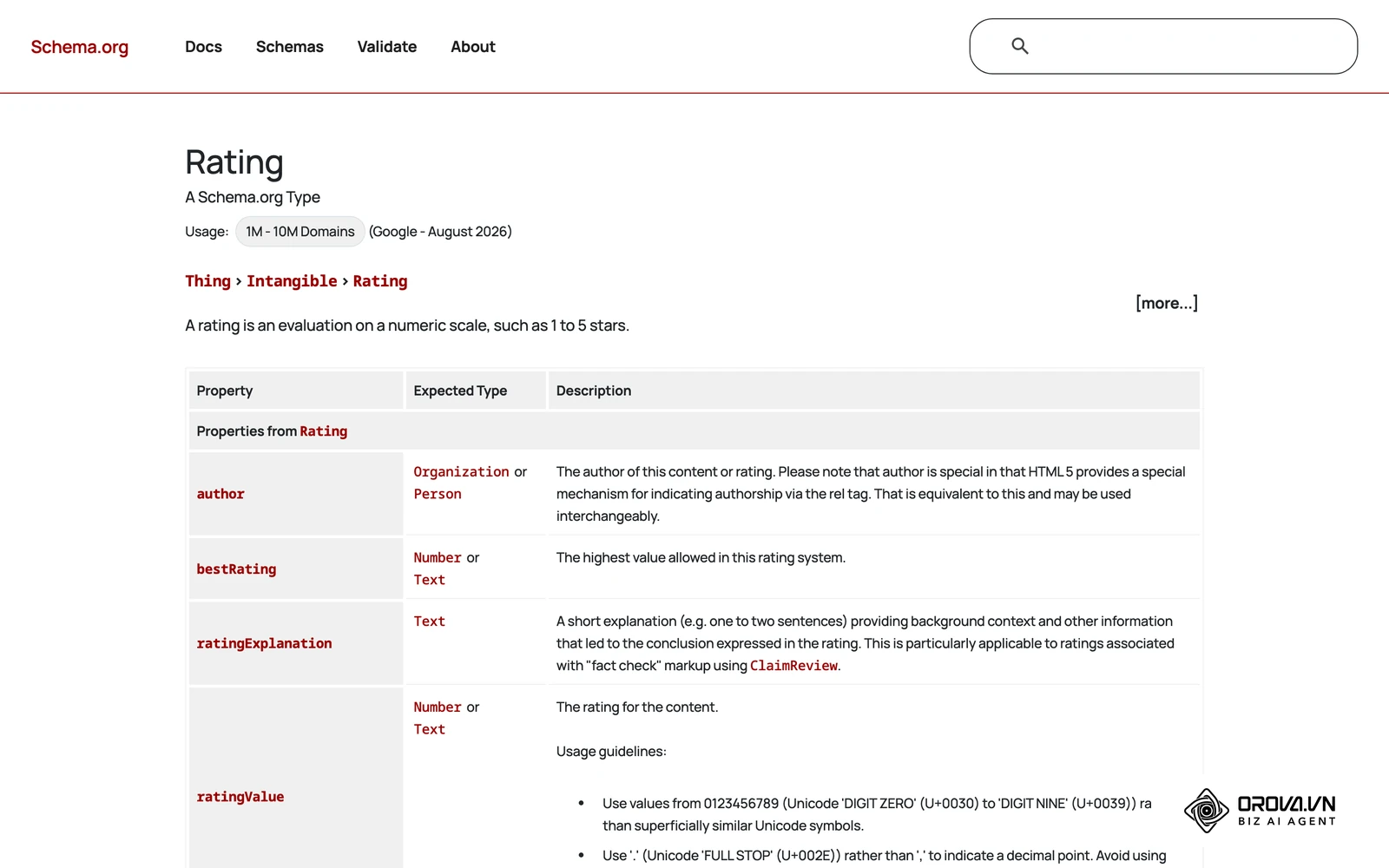
Task: Click 'The rating for the content.' text
Action: [x=637, y=707]
